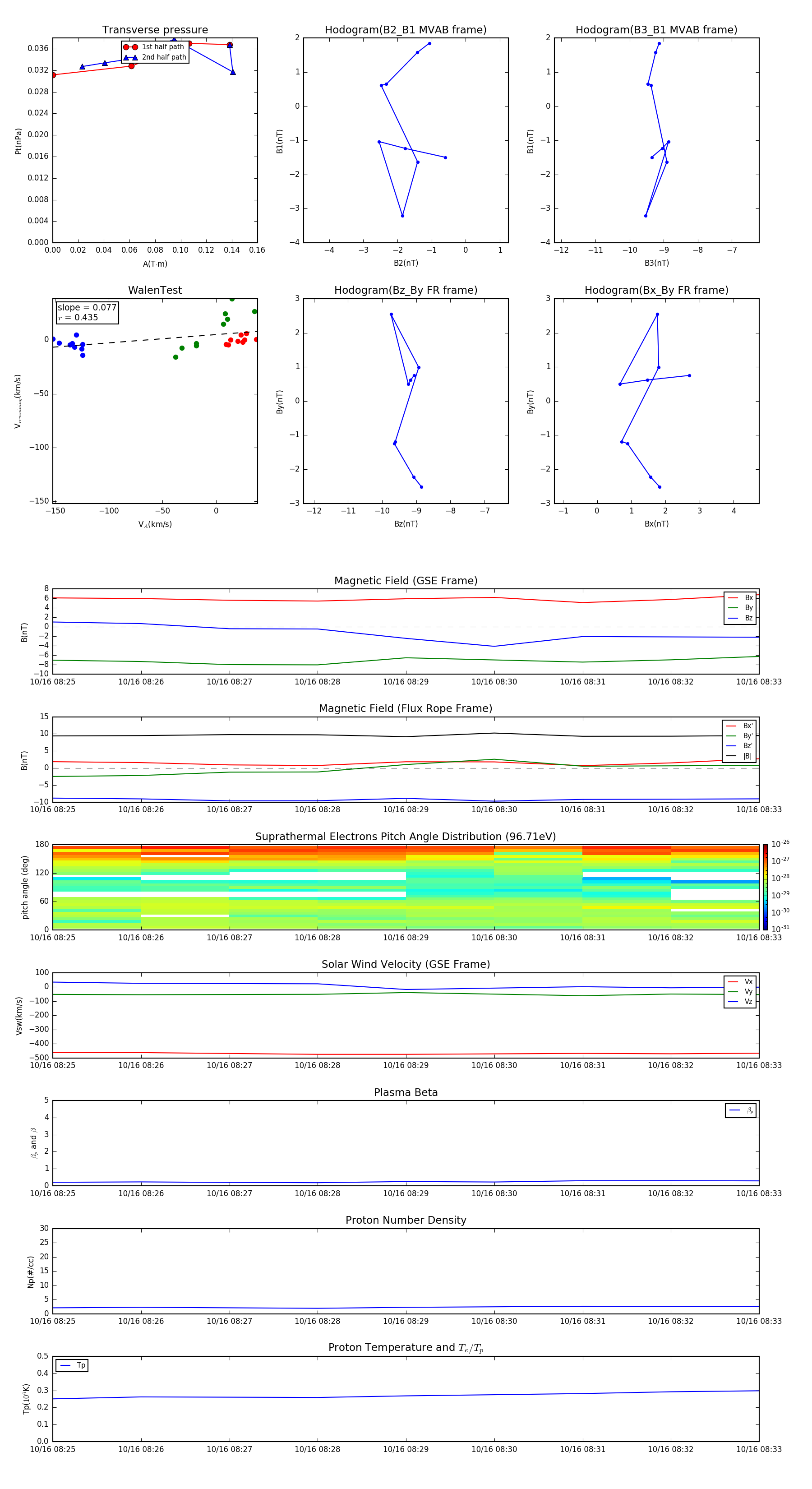This screenshot has height=1489, width=812.
Task: Click Vx legend entry in Solar Wind plot
Action: point(740,982)
